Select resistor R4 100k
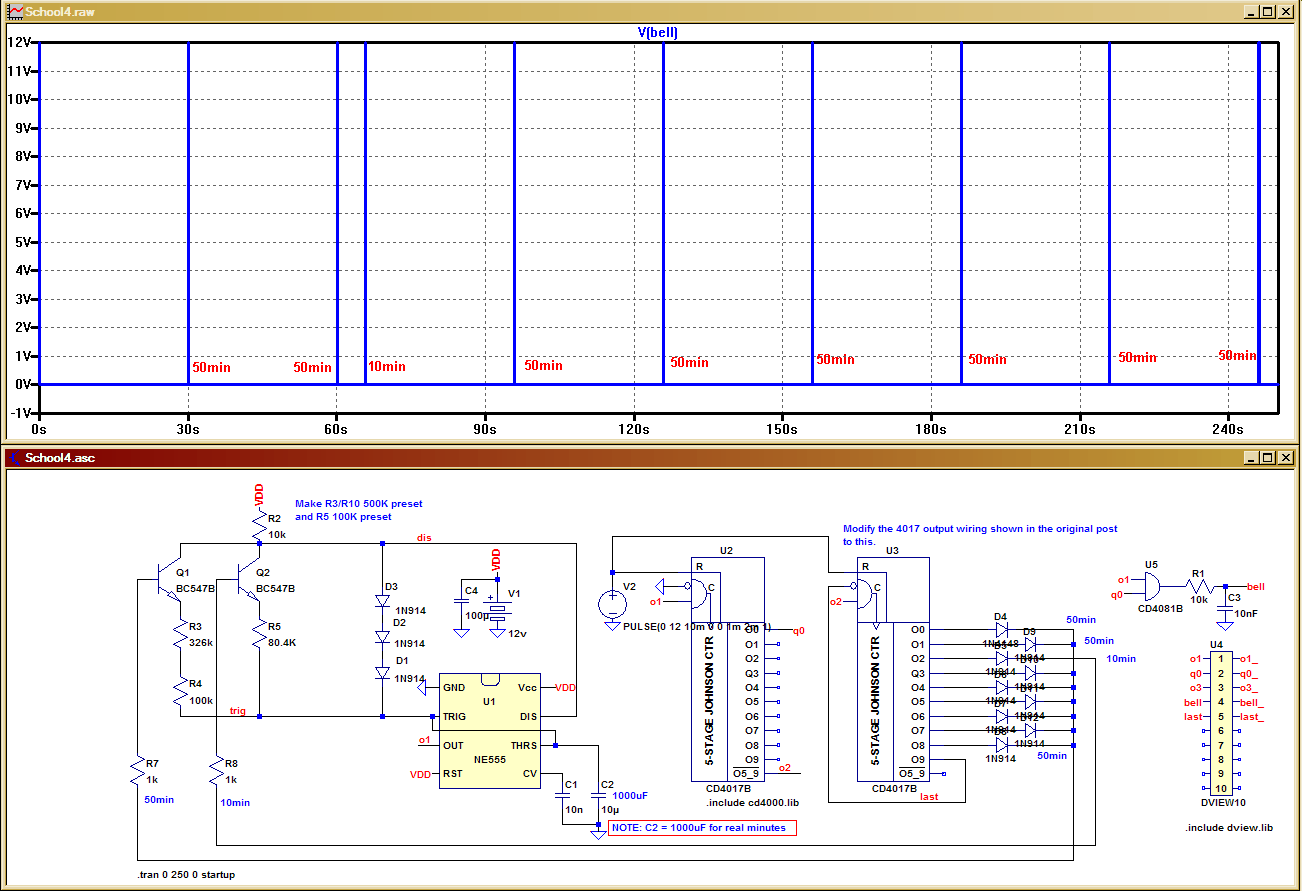1302x891 pixels. [180, 692]
